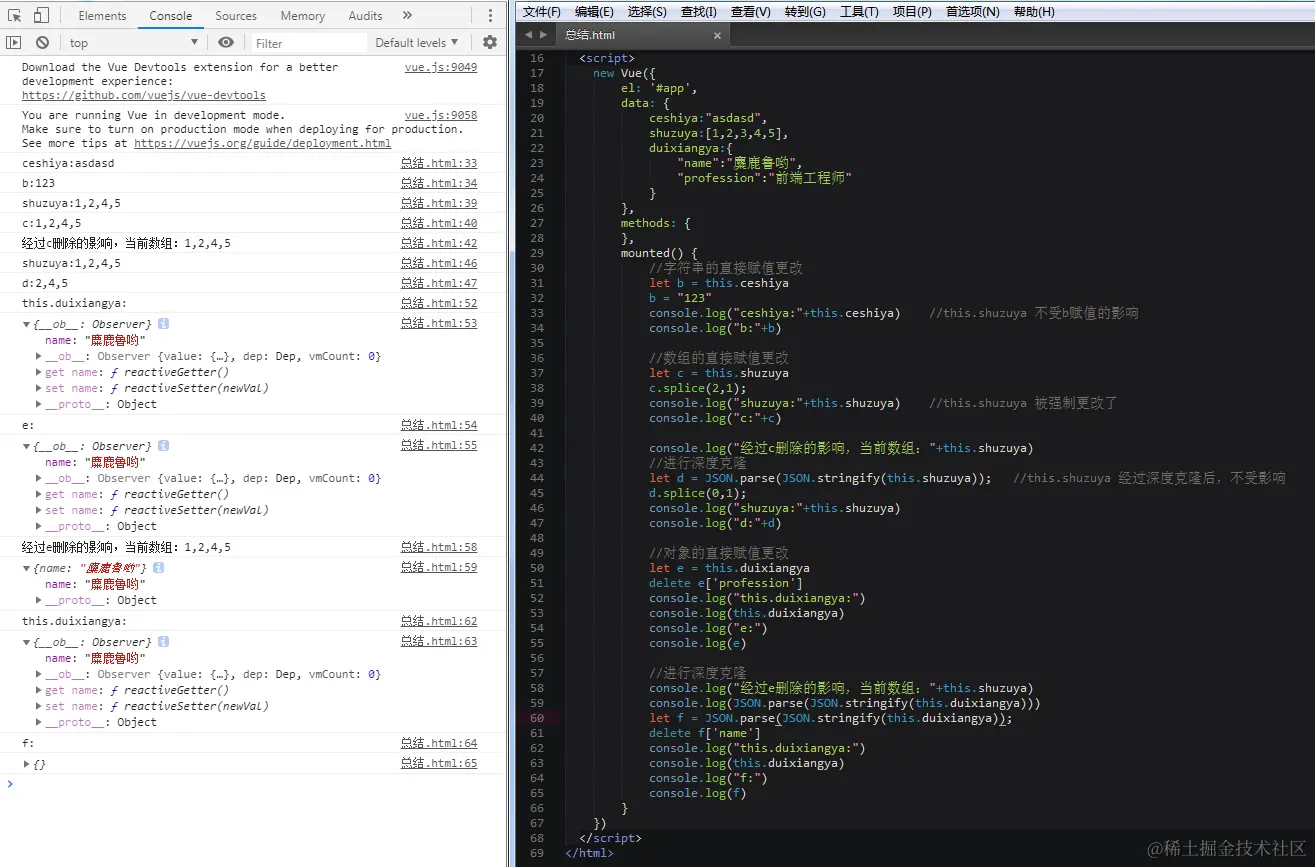Open source link vue.js:9049
The height and width of the screenshot is (867, 1315).
coord(441,67)
